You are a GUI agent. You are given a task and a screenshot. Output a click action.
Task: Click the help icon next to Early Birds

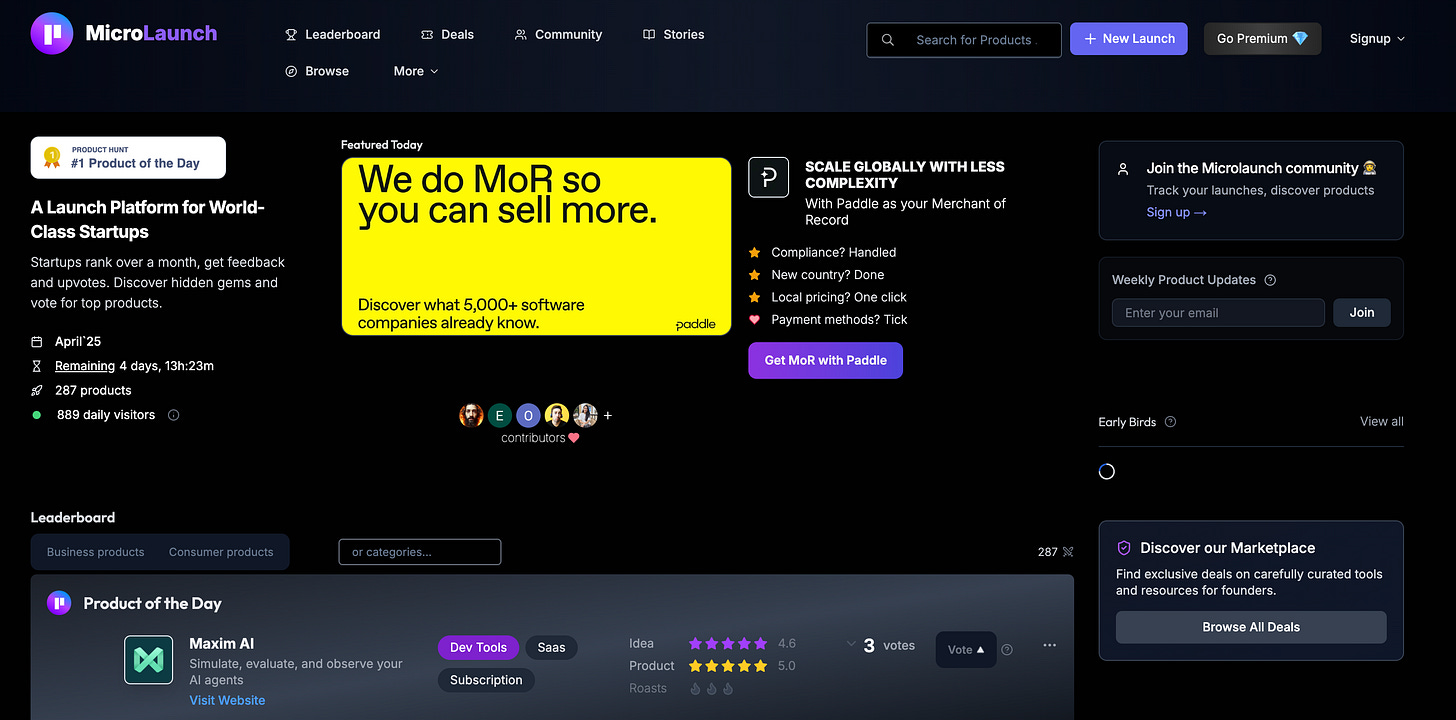pyautogui.click(x=1170, y=422)
